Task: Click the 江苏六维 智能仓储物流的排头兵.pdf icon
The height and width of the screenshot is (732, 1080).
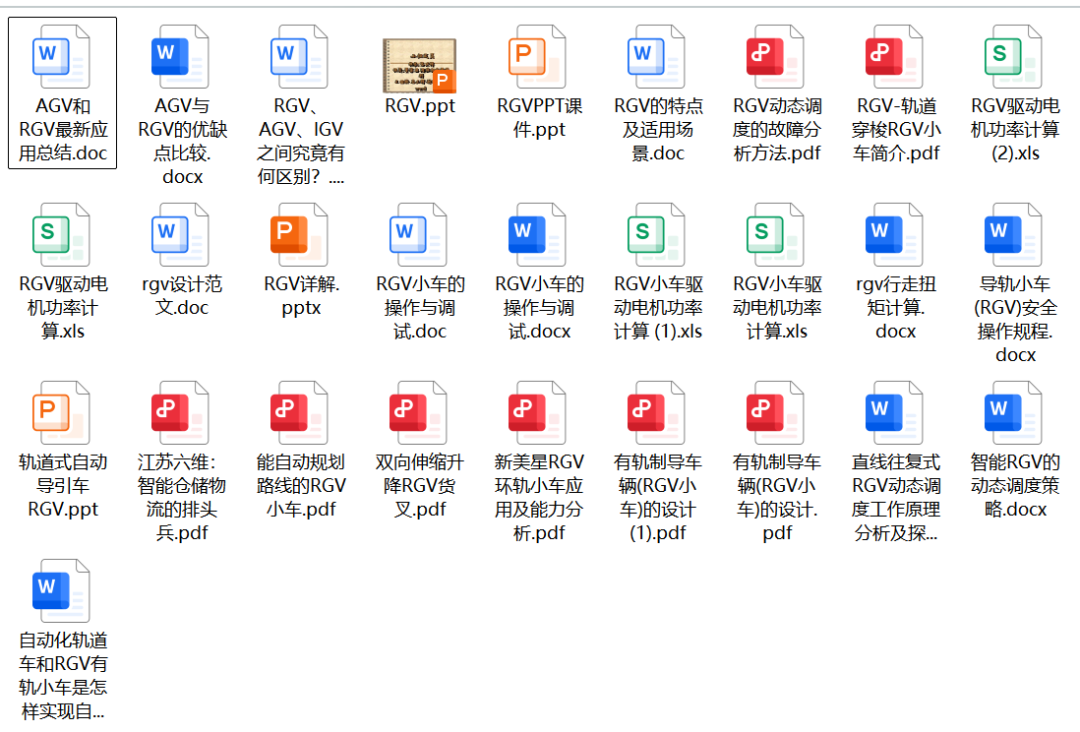Action: pyautogui.click(x=181, y=414)
